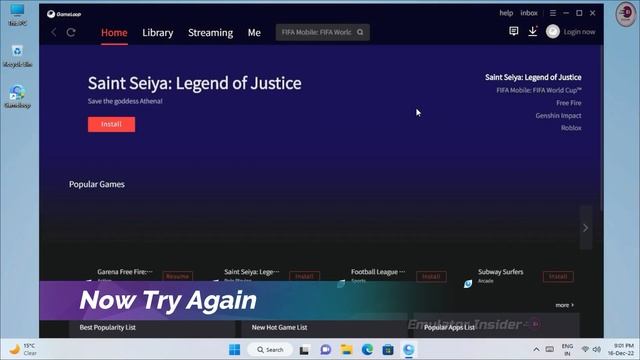Click the help link
The width and height of the screenshot is (640, 360).
click(x=506, y=13)
